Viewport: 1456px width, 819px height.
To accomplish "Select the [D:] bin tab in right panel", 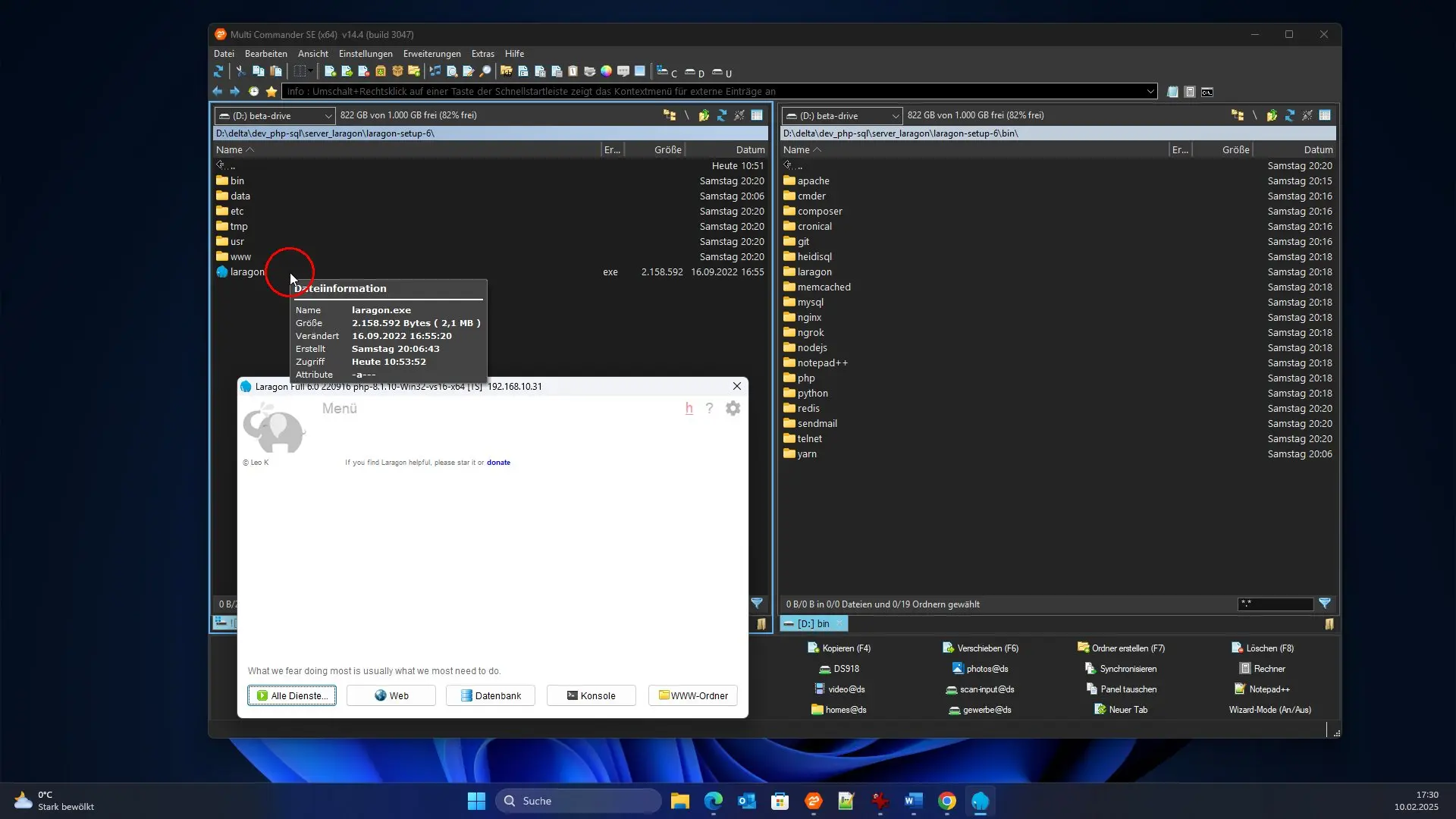I will pyautogui.click(x=814, y=623).
